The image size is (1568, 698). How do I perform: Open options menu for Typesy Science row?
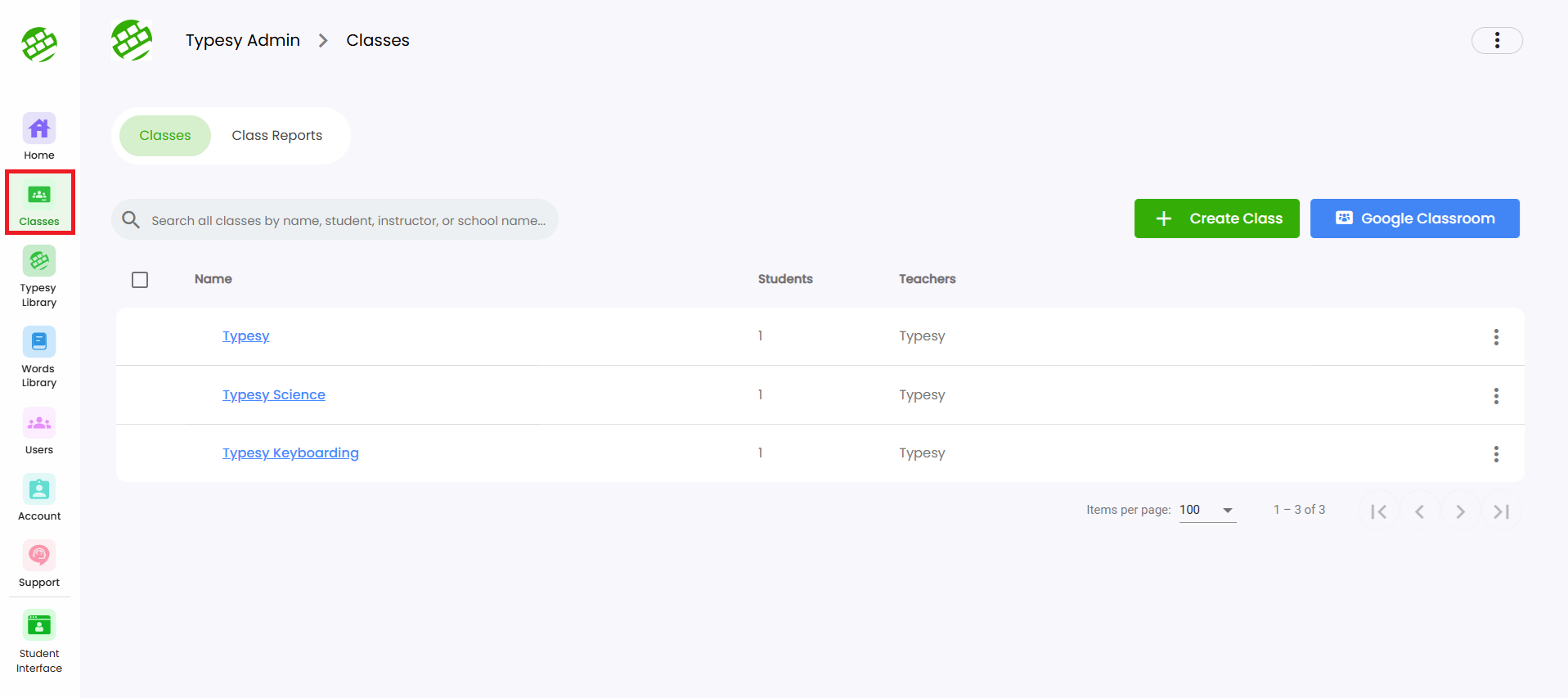1496,396
